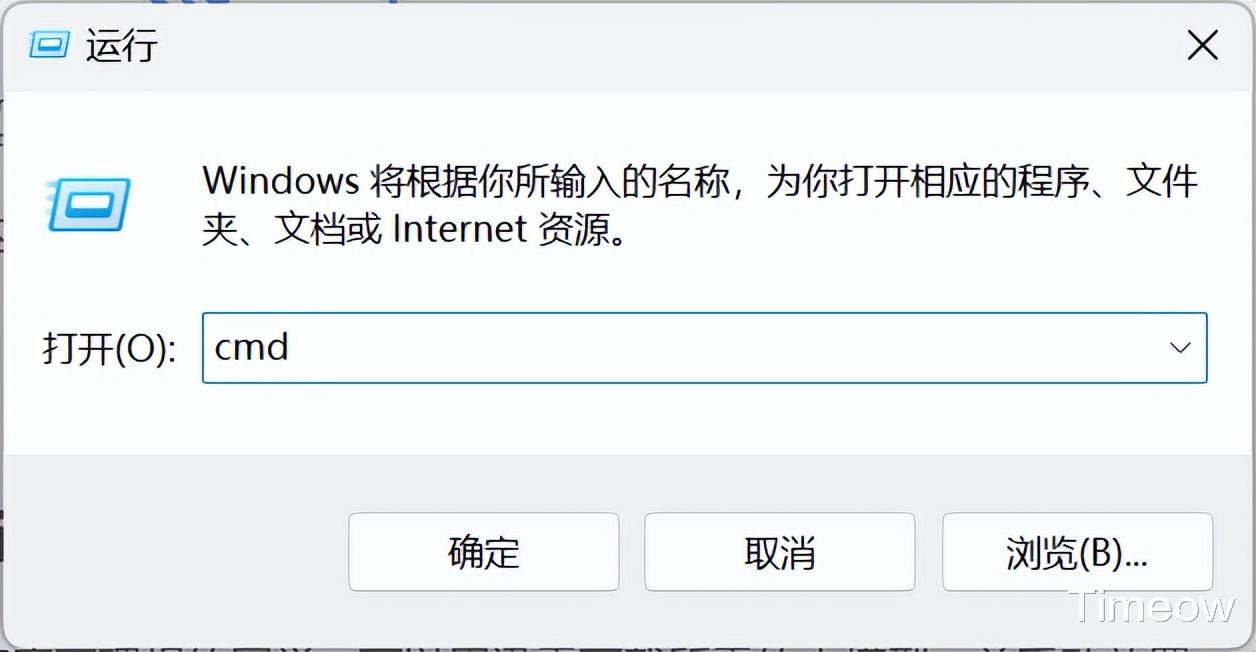1256x652 pixels.
Task: Click the typed text cmd in the box
Action: pyautogui.click(x=251, y=348)
